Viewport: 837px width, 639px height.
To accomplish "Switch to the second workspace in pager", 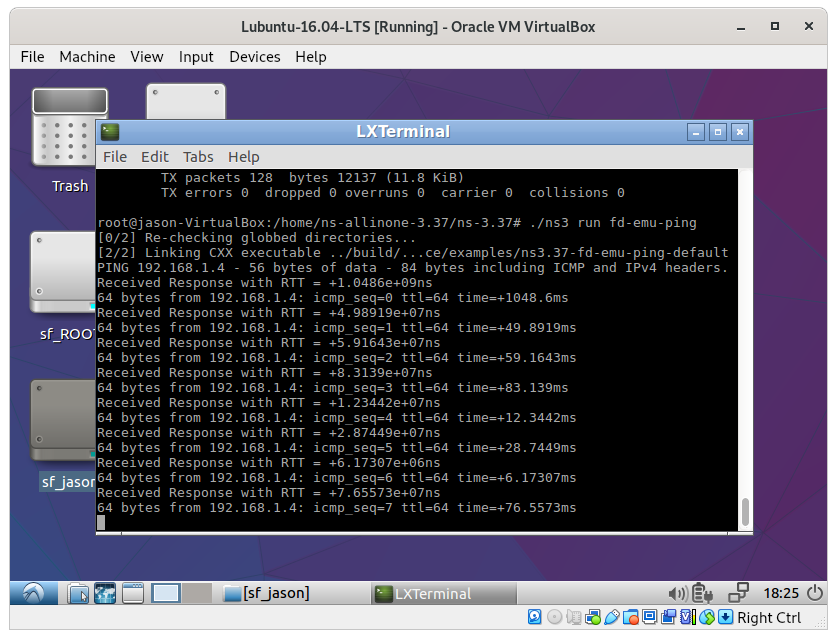I will point(197,593).
